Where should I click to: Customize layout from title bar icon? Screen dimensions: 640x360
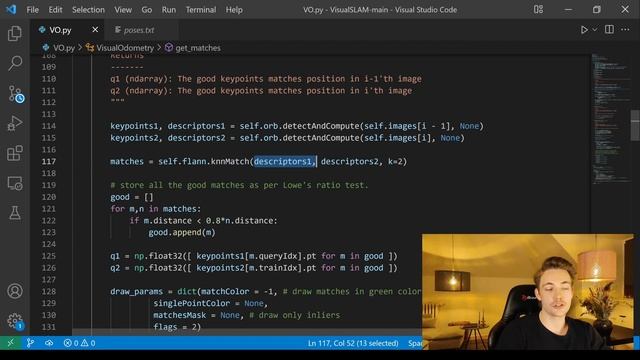[538, 9]
